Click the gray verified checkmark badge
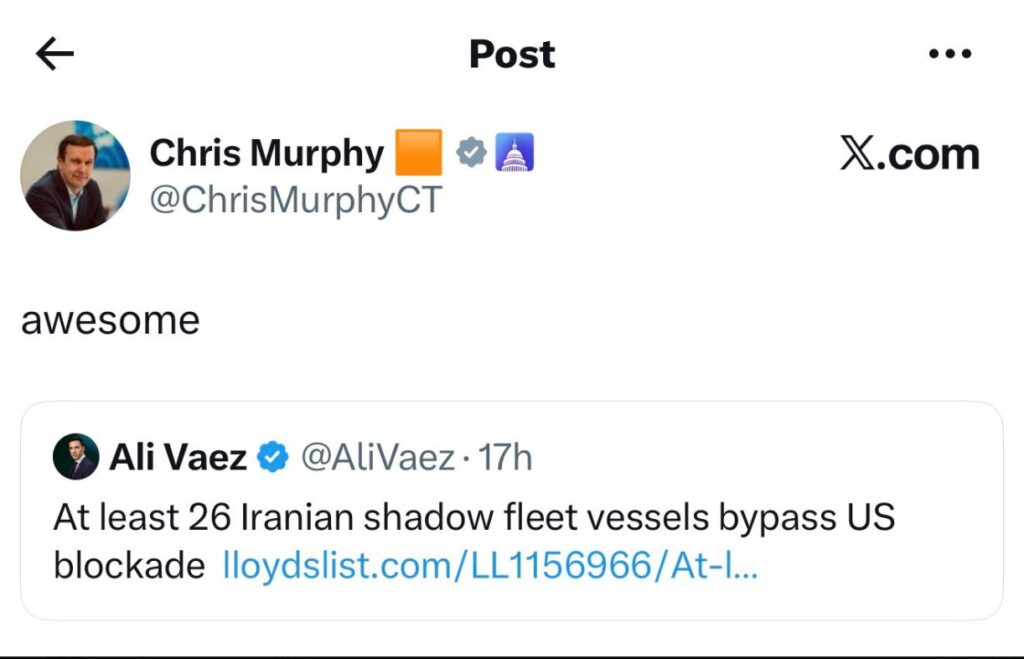1024x659 pixels. pyautogui.click(x=472, y=154)
